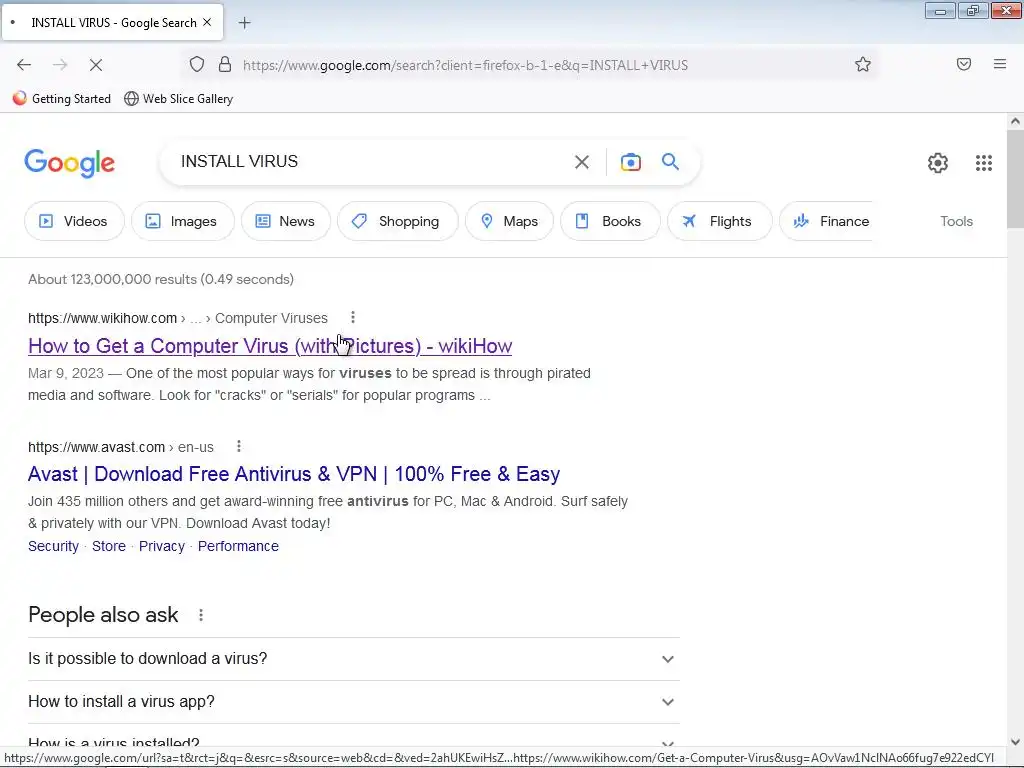1024x768 pixels.
Task: Open the tracking protection shield icon
Action: coord(197,65)
